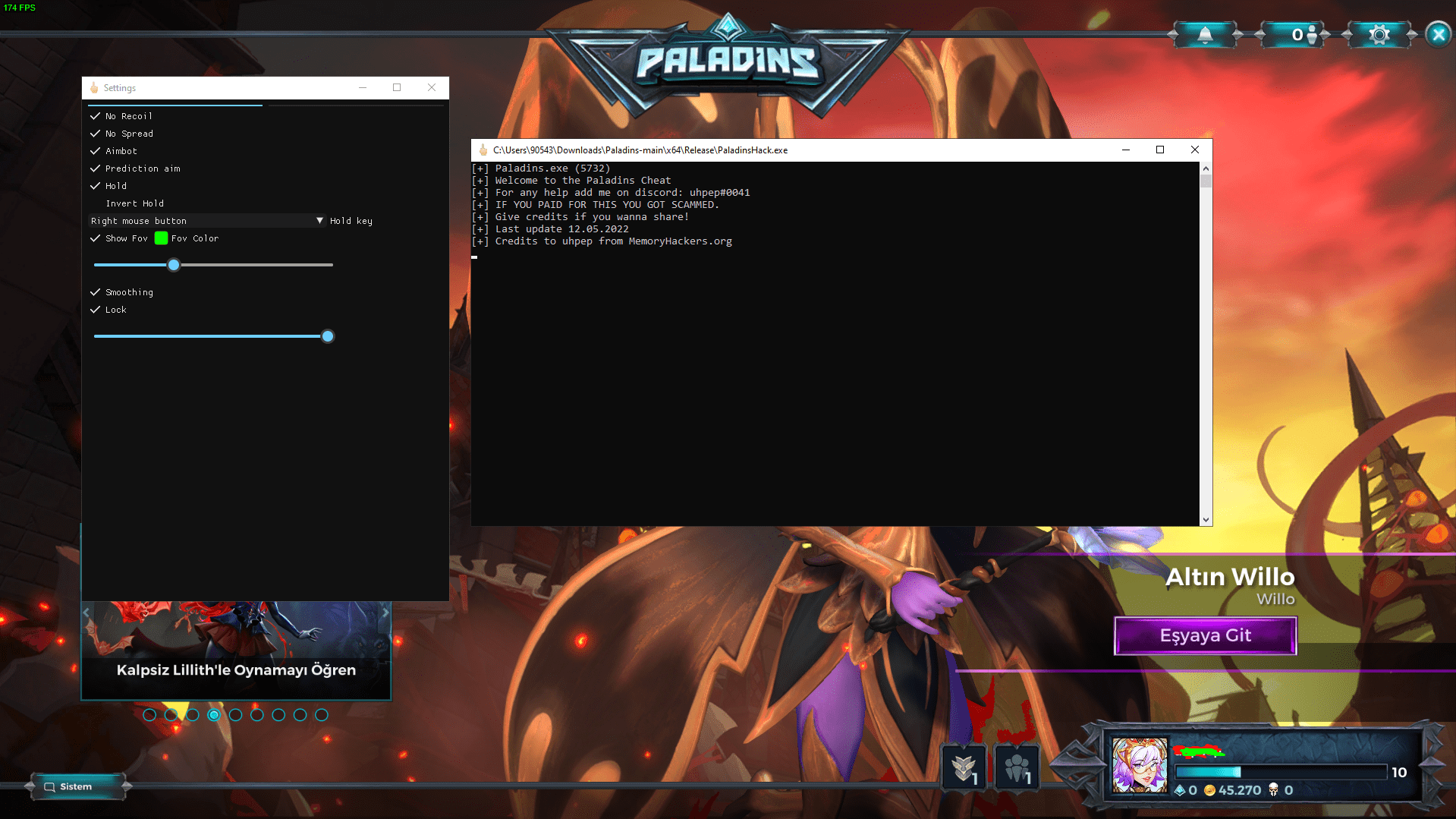Screen dimensions: 1456x819
Task: Click the Settings window title icon
Action: click(x=94, y=88)
